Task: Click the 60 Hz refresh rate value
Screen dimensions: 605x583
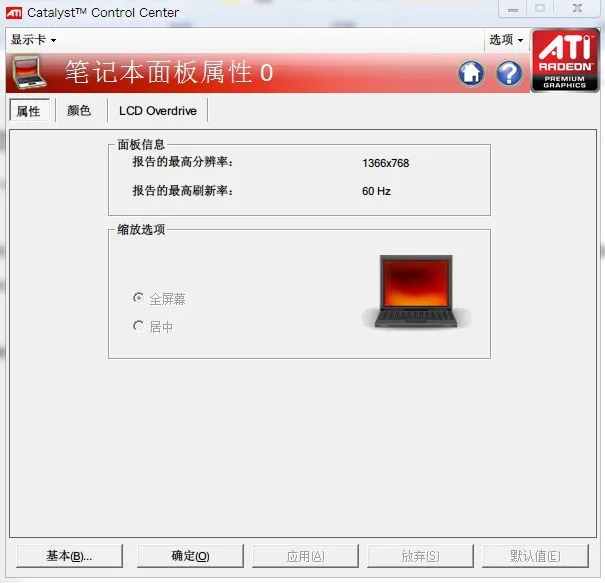Action: click(376, 191)
